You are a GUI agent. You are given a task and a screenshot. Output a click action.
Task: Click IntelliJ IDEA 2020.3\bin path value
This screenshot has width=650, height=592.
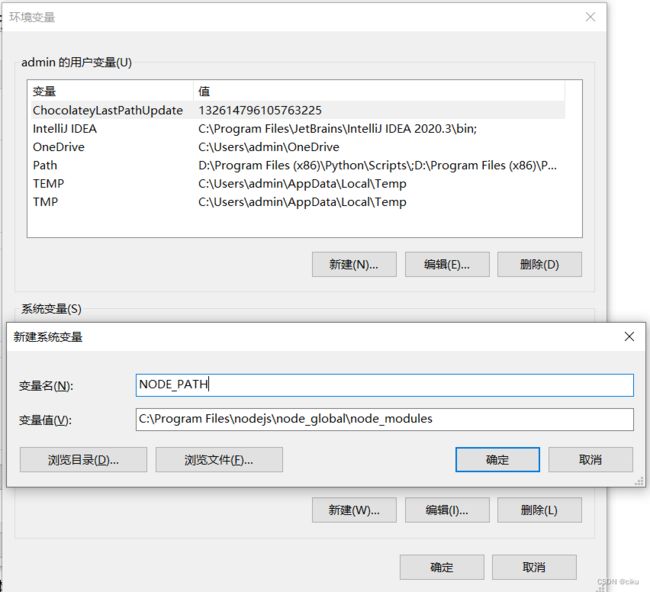[337, 129]
